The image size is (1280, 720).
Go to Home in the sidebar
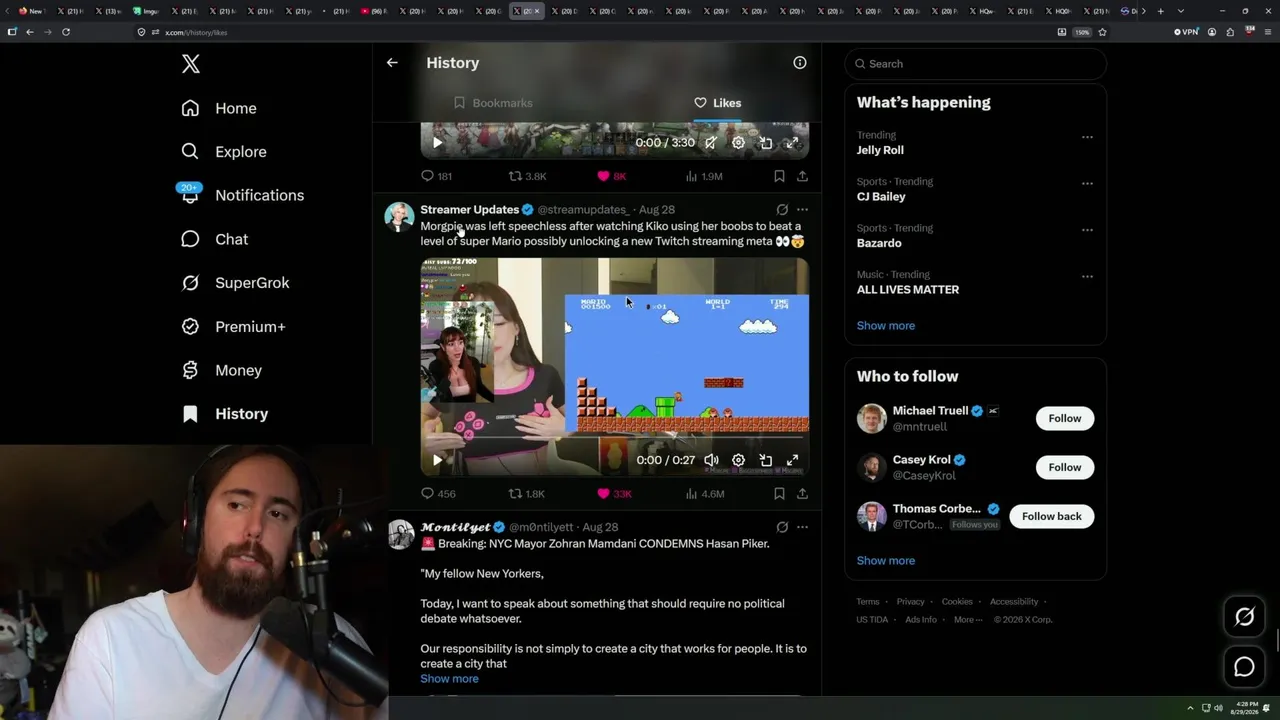(219, 108)
